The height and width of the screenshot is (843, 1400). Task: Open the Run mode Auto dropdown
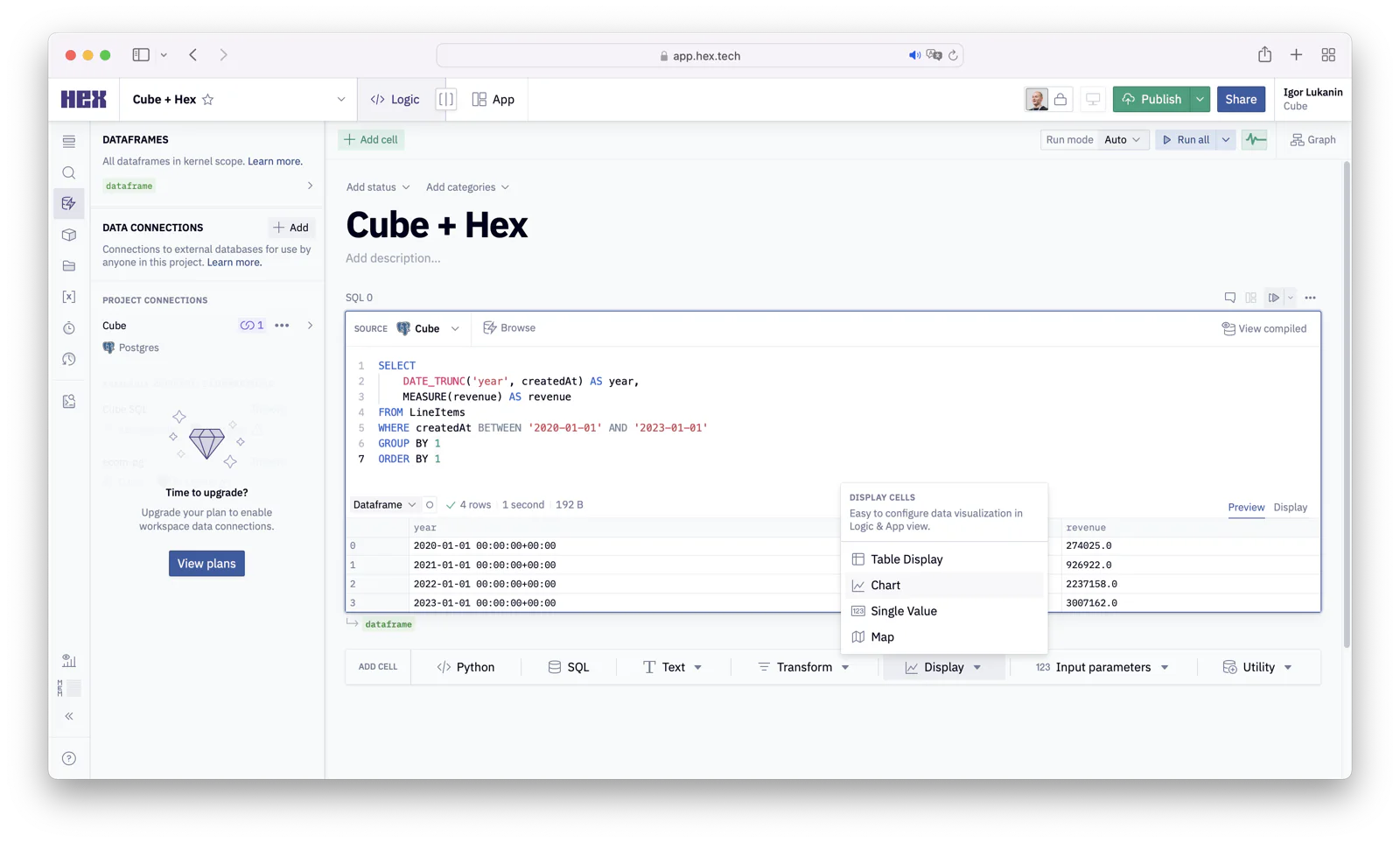(1122, 139)
